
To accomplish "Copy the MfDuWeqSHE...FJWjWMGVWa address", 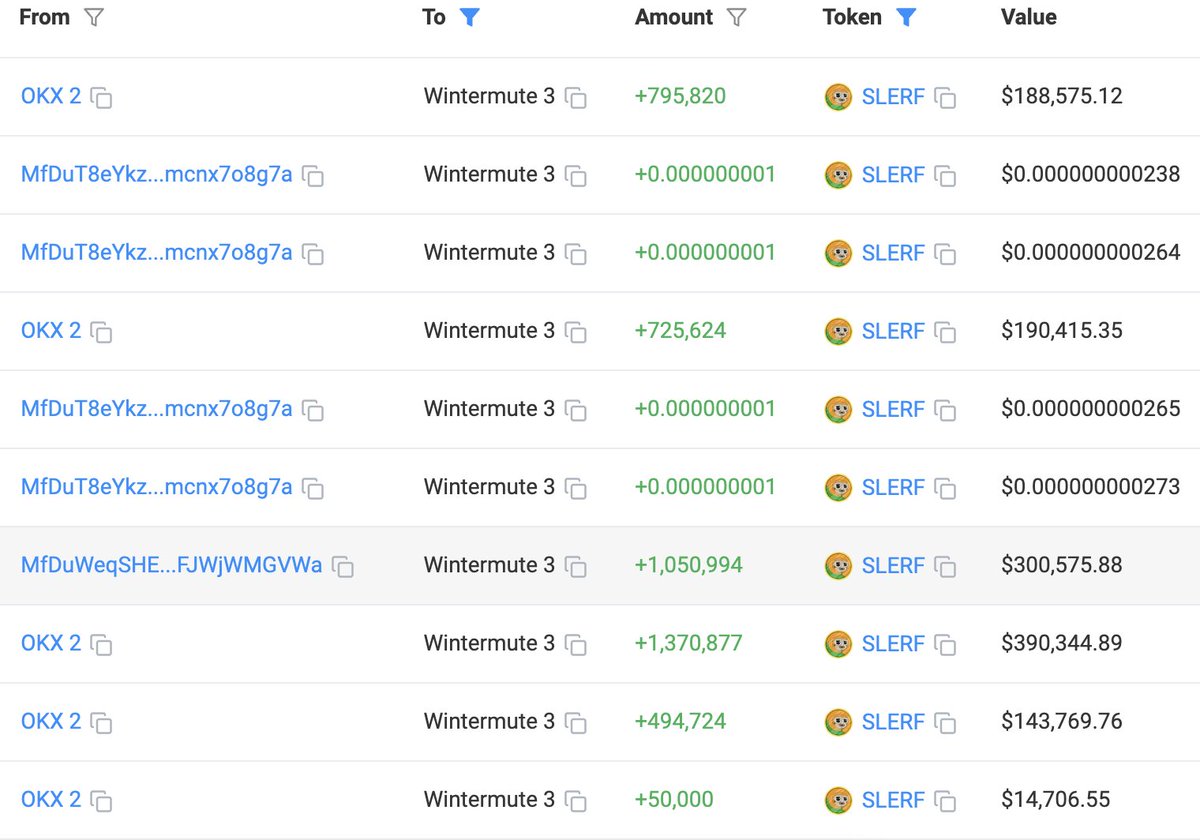I will coord(343,566).
